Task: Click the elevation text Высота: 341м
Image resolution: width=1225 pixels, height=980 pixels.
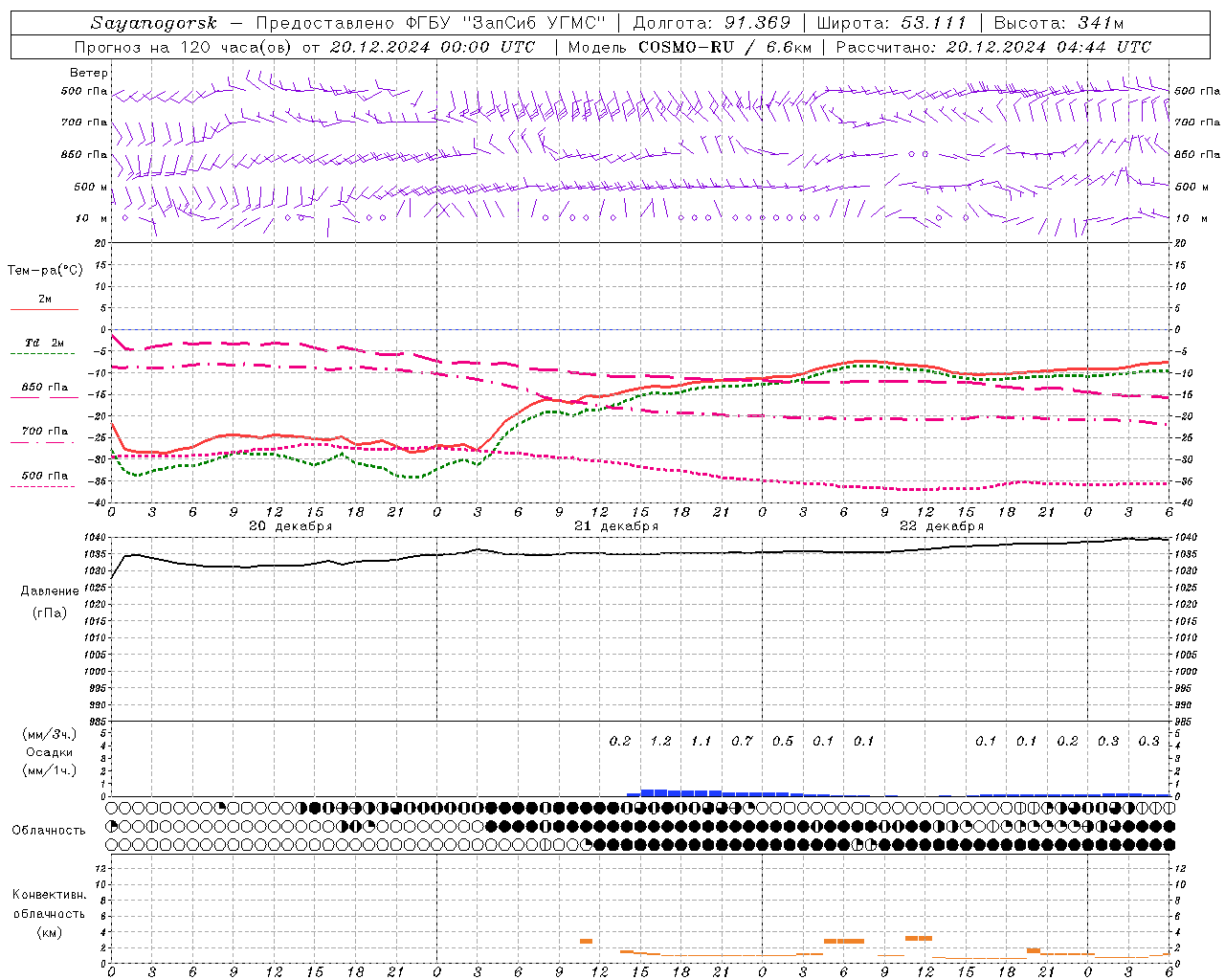Action: pyautogui.click(x=1058, y=23)
